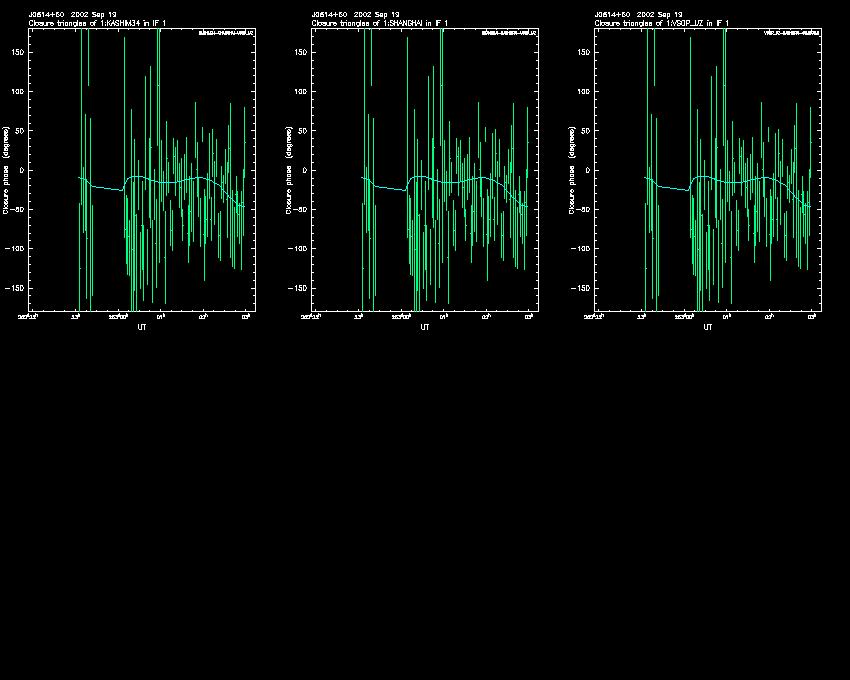This screenshot has height=680, width=850.
Task: Click 'Closure phase (degrees)' label of VSOP_UZ plot
Action: [572, 170]
